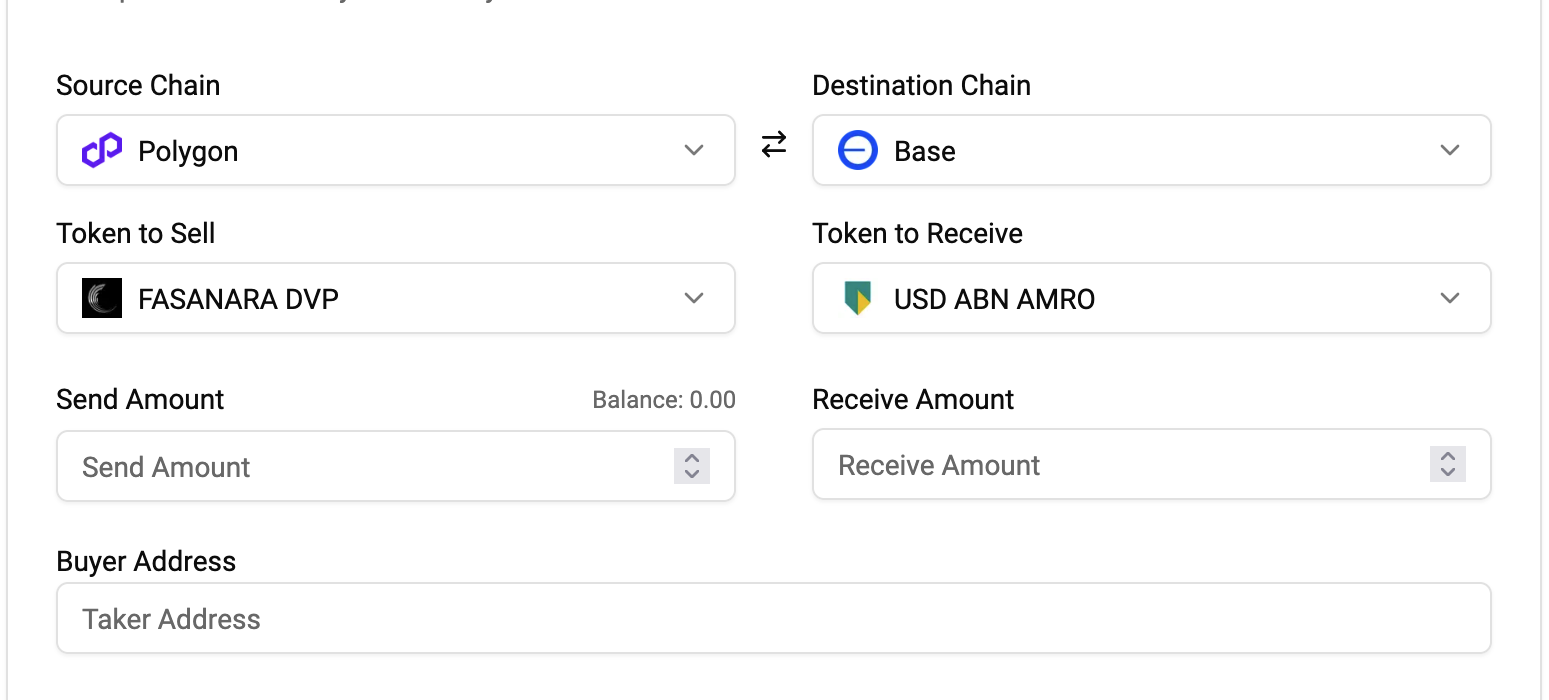Expand the chevron beside Polygon
The height and width of the screenshot is (700, 1549).
(694, 150)
